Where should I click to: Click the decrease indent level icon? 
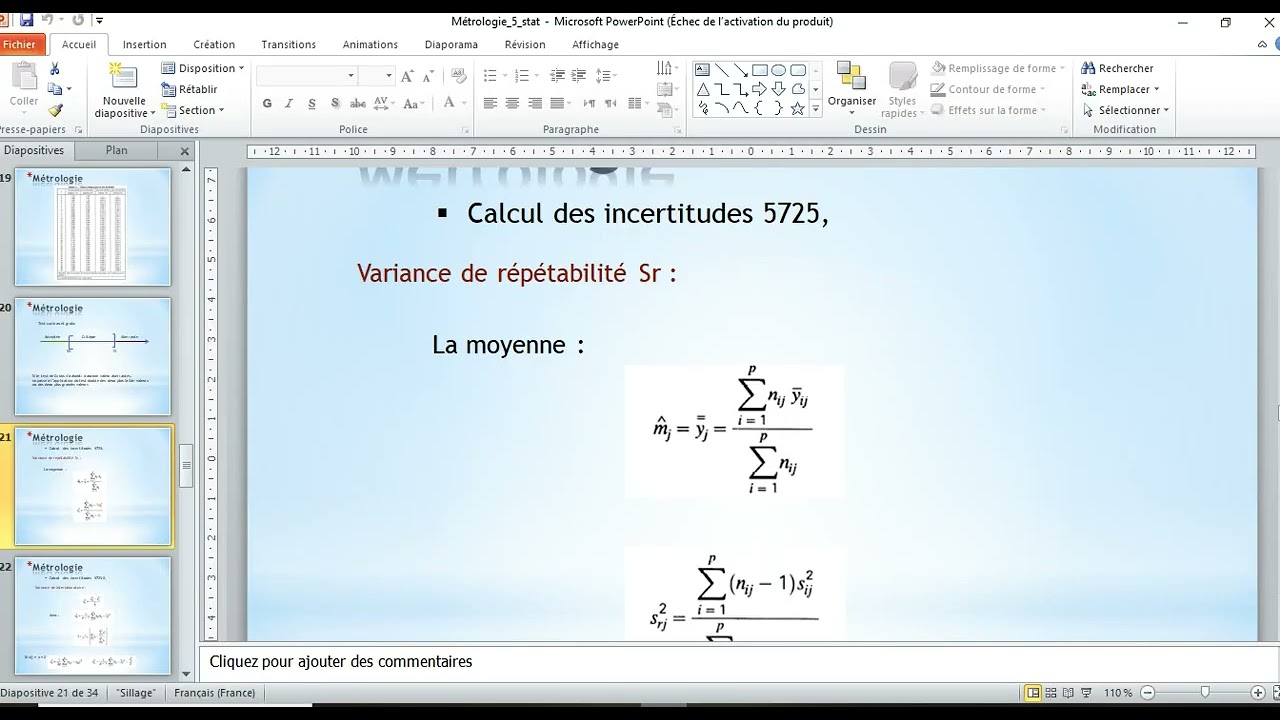[557, 76]
